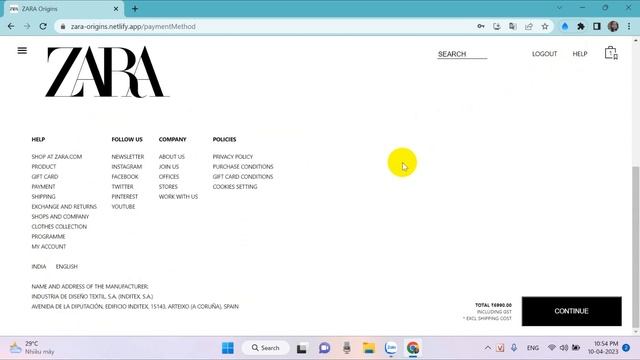Click the SEARCH field in header

(x=462, y=54)
